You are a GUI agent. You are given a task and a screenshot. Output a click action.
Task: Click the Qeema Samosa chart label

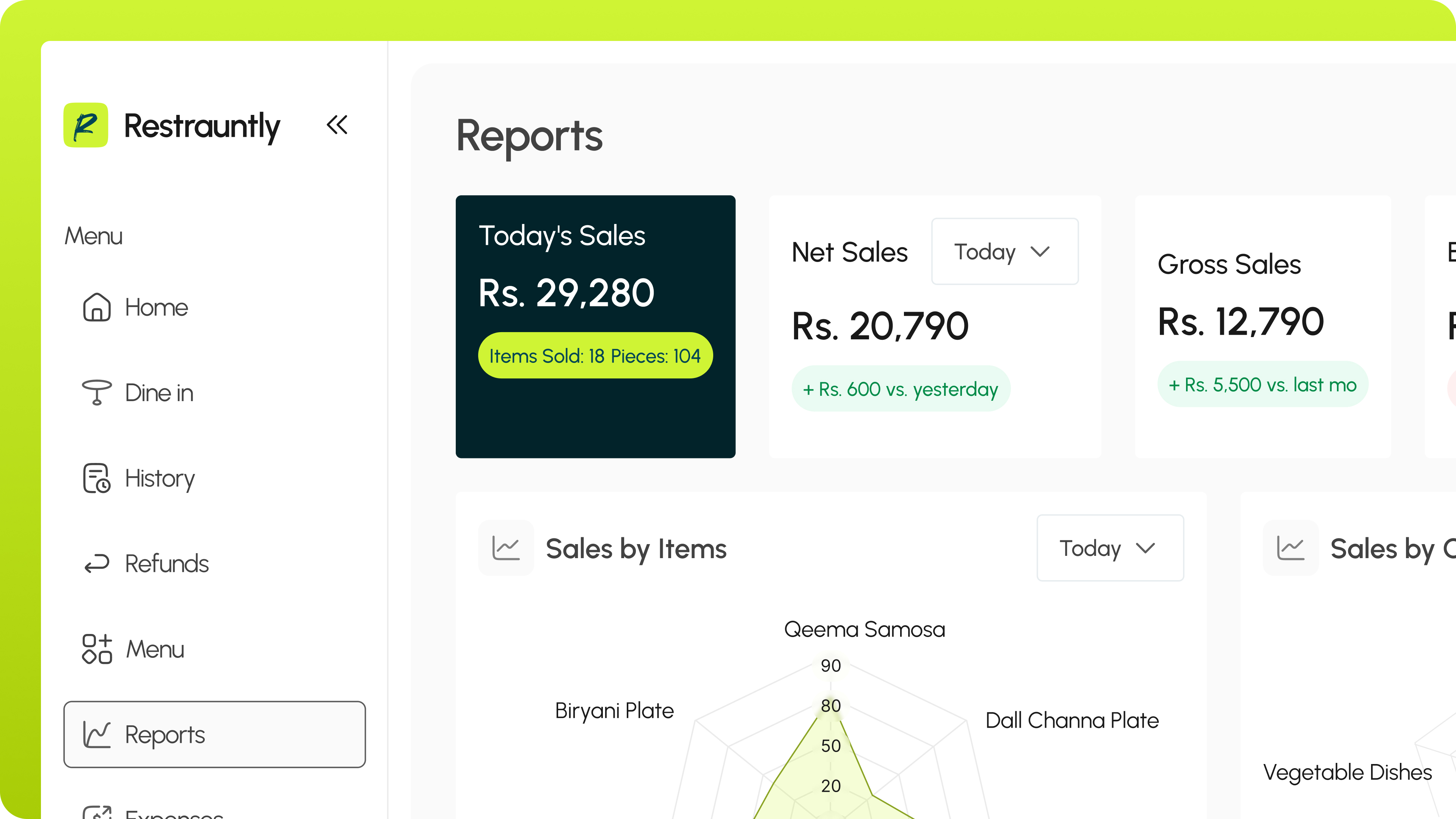click(864, 630)
